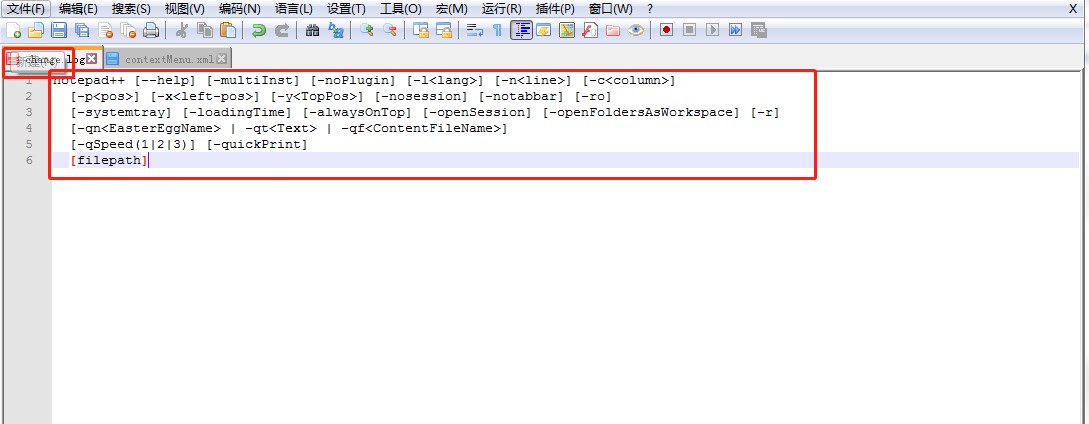Open the Function List panel icon

coord(590,30)
